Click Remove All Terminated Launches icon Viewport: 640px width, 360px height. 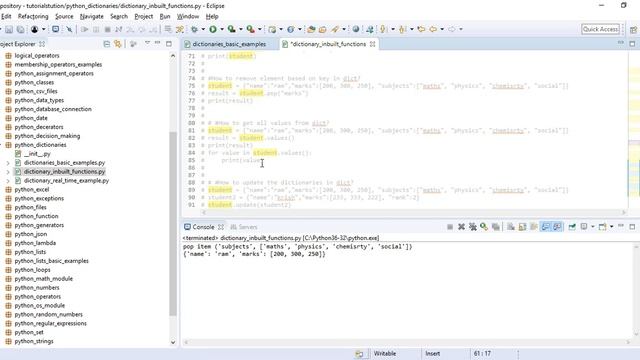click(473, 227)
